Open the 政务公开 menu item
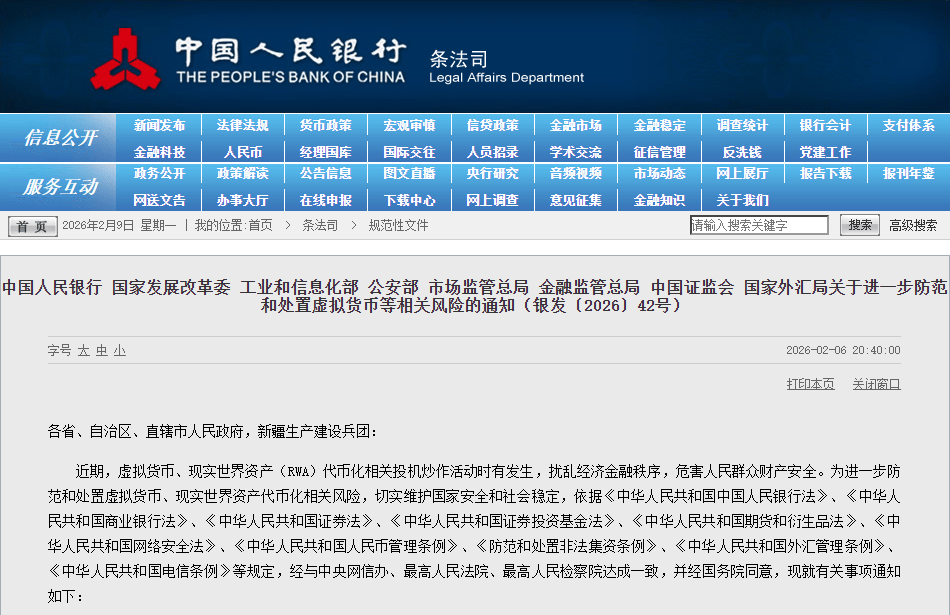The width and height of the screenshot is (950, 615). pos(159,173)
